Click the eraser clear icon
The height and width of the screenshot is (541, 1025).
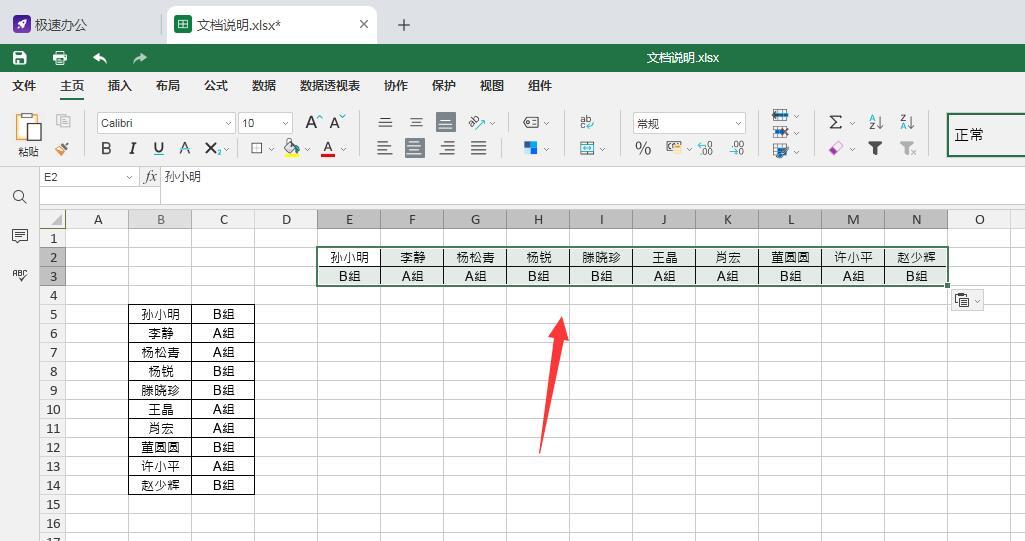835,149
